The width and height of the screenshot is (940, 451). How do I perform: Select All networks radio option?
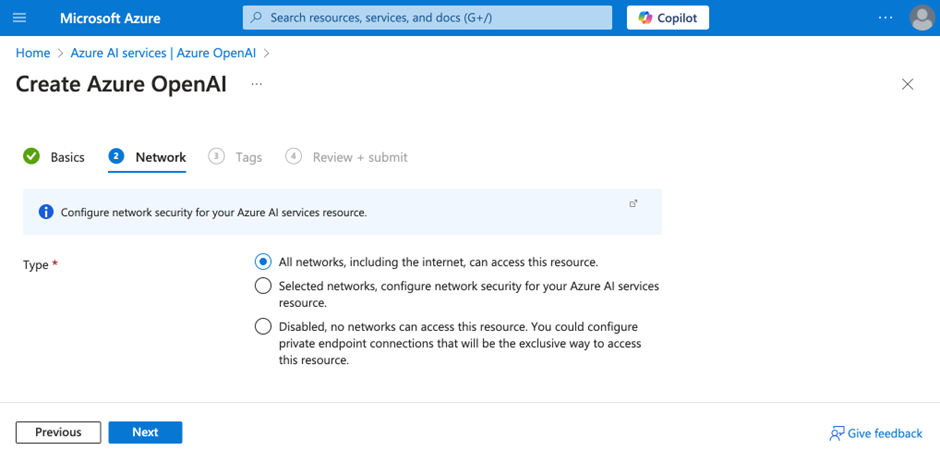tap(263, 262)
